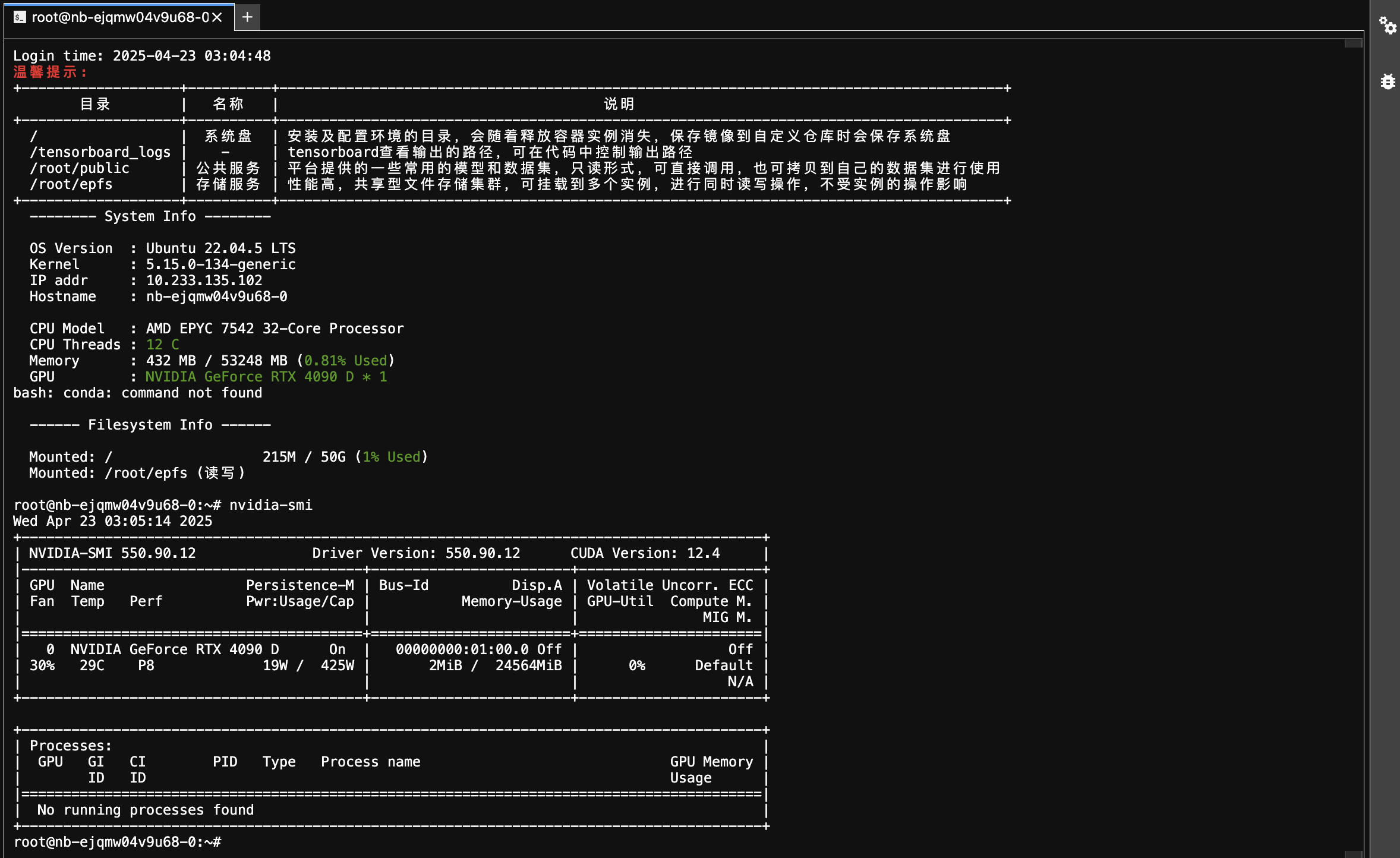
Task: Click the CUDA Version: 12.4 text
Action: pos(645,553)
